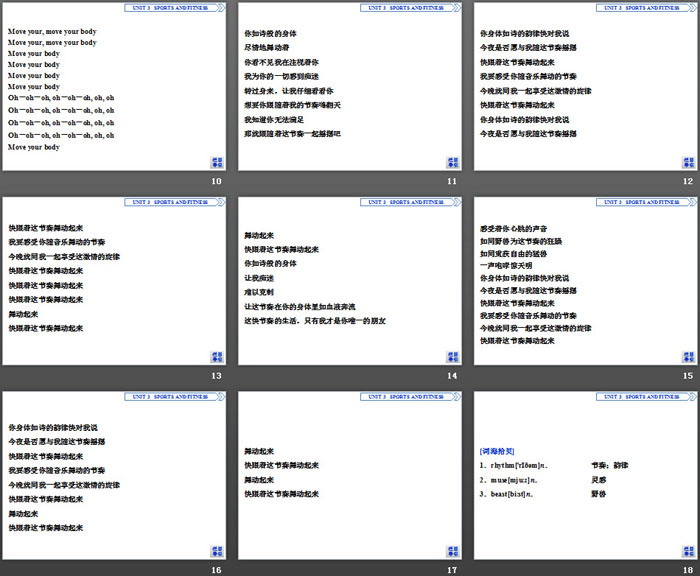Click the UNIT 3 banner text on slide 15
Screen dimensions: 700x576
[643, 202]
